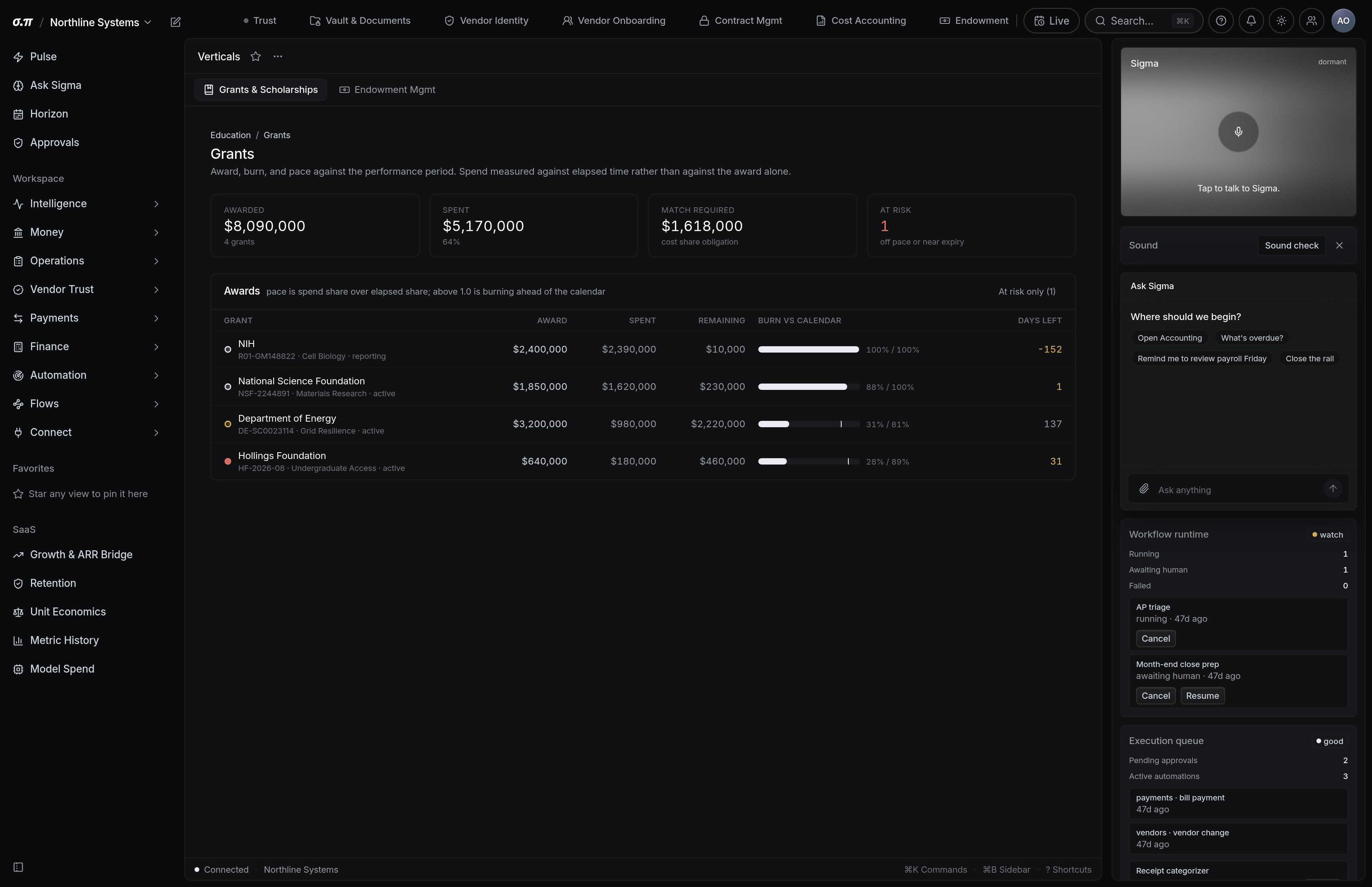Click NIH burn progress bar
1372x887 pixels.
coord(808,350)
